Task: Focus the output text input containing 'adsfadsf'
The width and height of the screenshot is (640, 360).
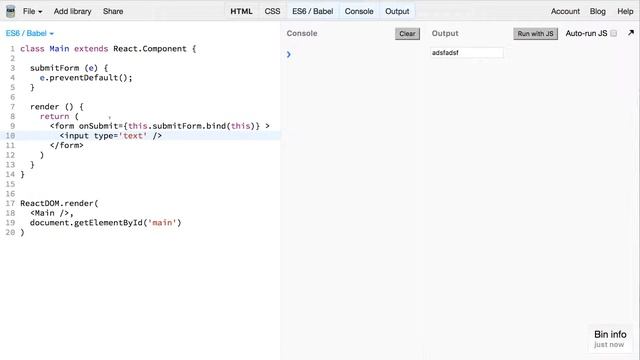Action: coord(467,53)
